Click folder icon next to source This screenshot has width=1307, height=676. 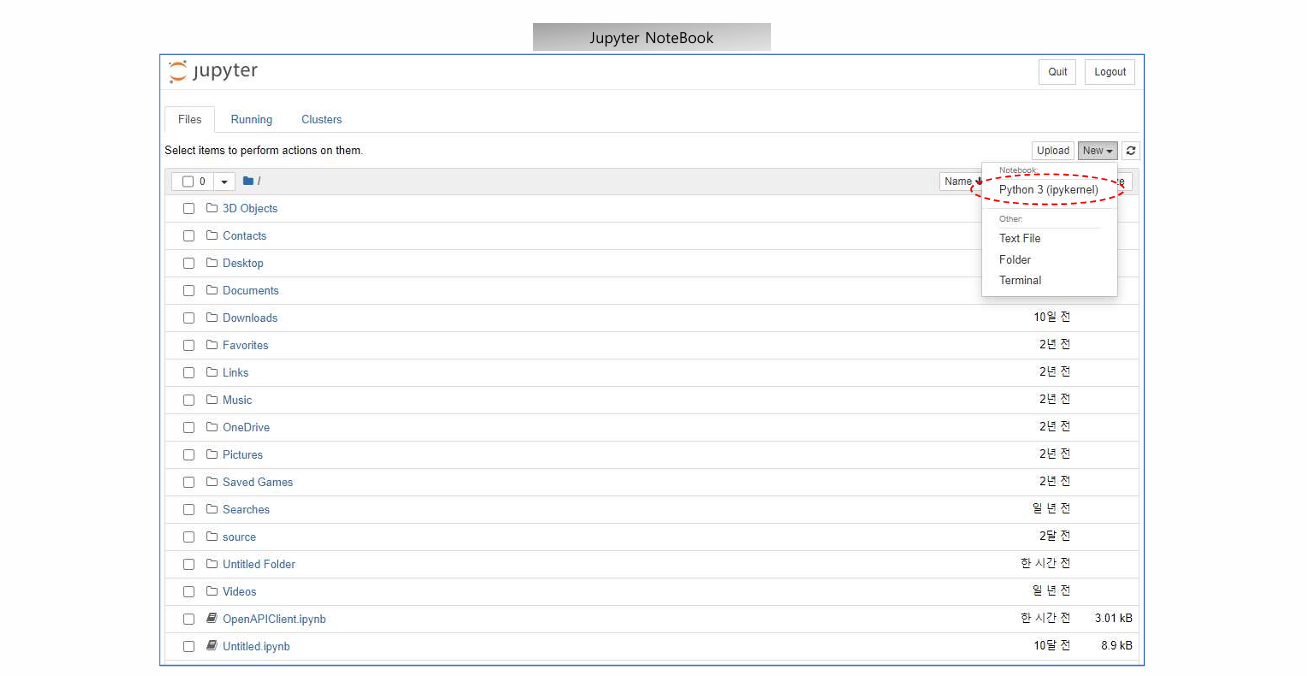[212, 537]
